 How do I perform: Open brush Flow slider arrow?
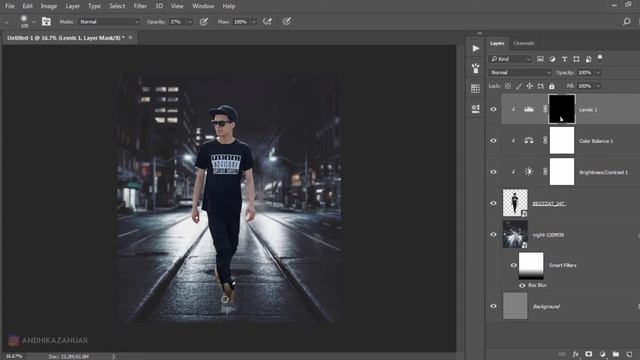coord(253,22)
